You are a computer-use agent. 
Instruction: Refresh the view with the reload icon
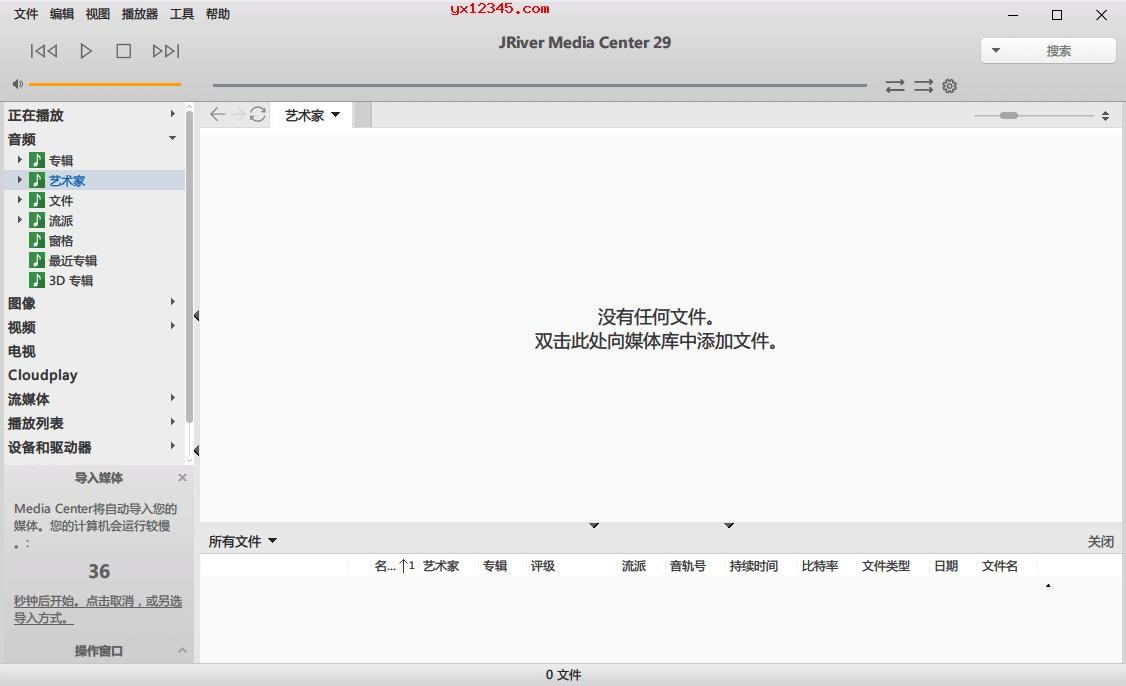(258, 114)
